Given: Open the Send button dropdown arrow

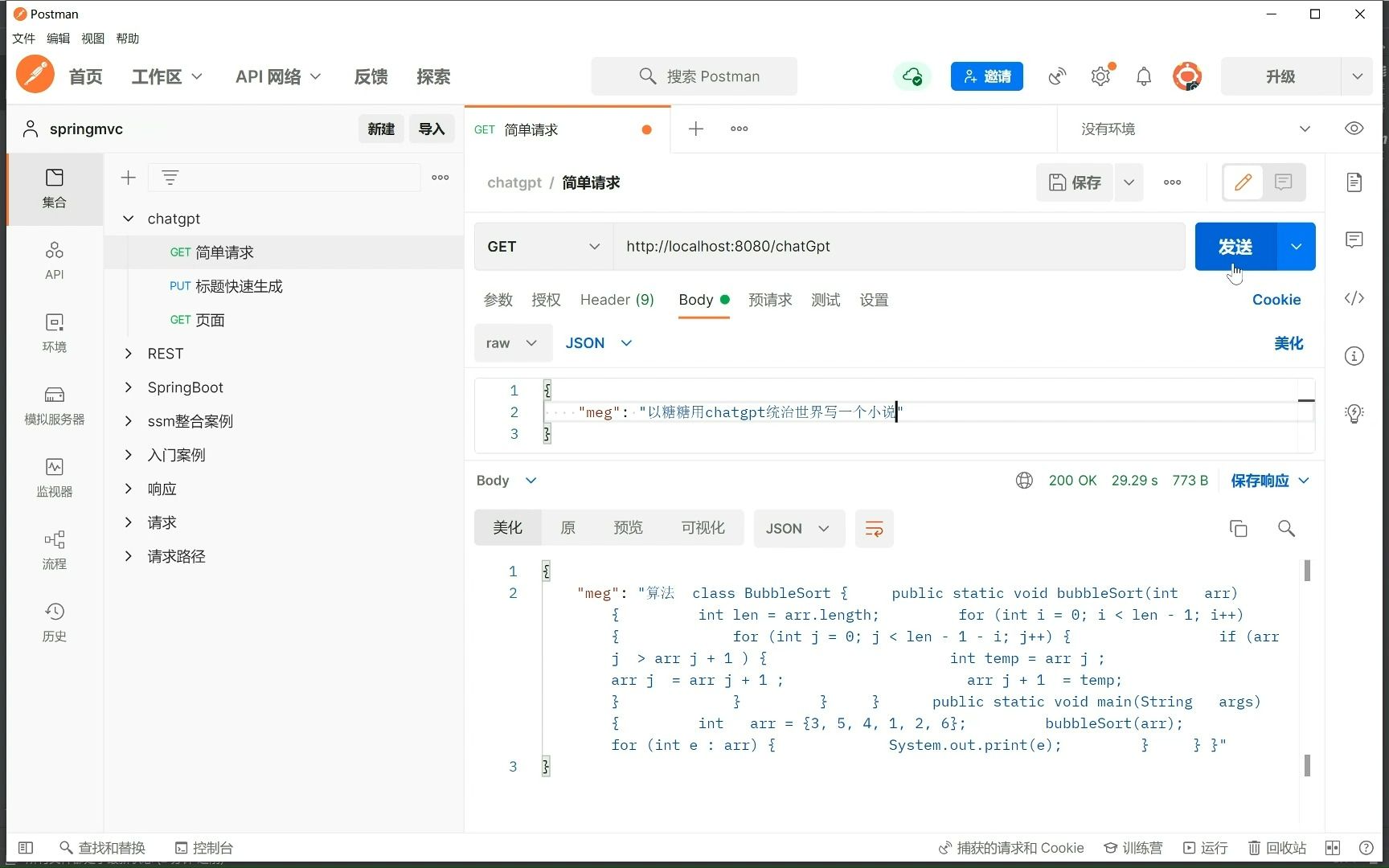Looking at the screenshot, I should (1296, 247).
